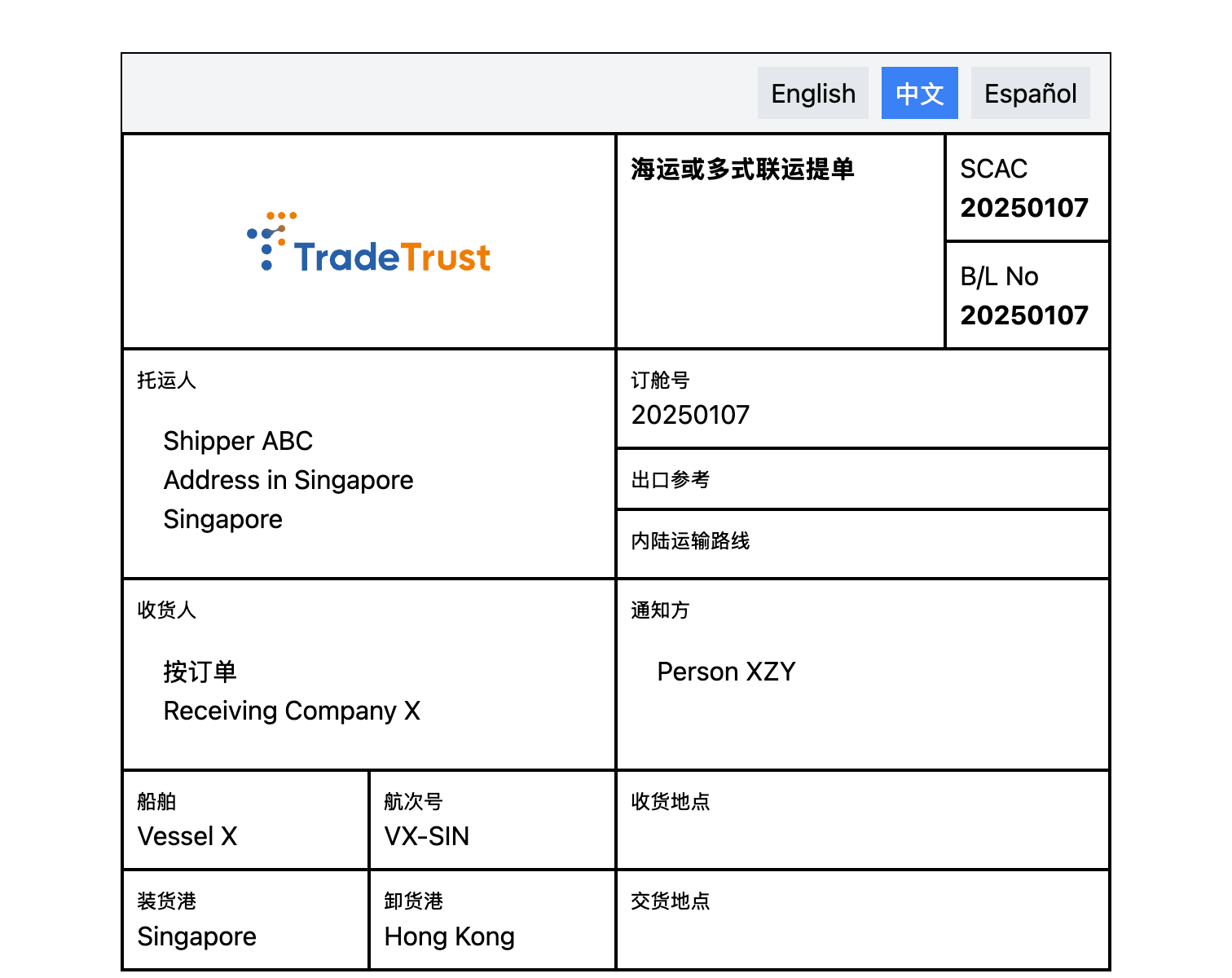Click the 收货人 consignee section
The width and height of the screenshot is (1232, 978).
coord(166,610)
